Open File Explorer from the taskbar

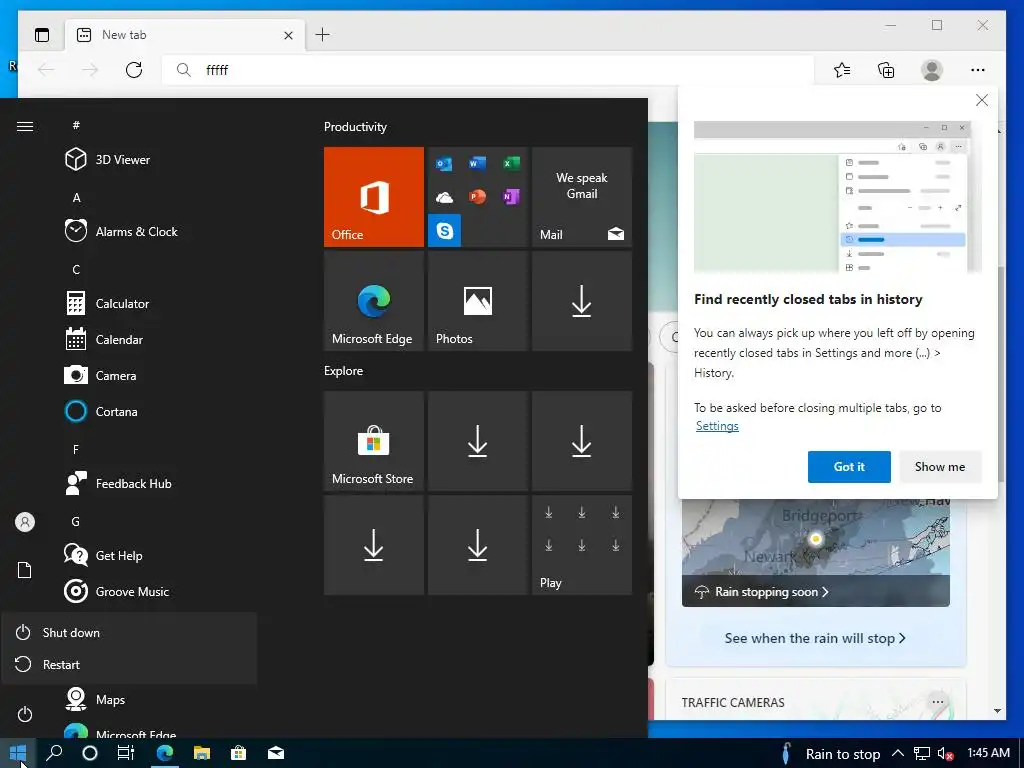pos(202,753)
